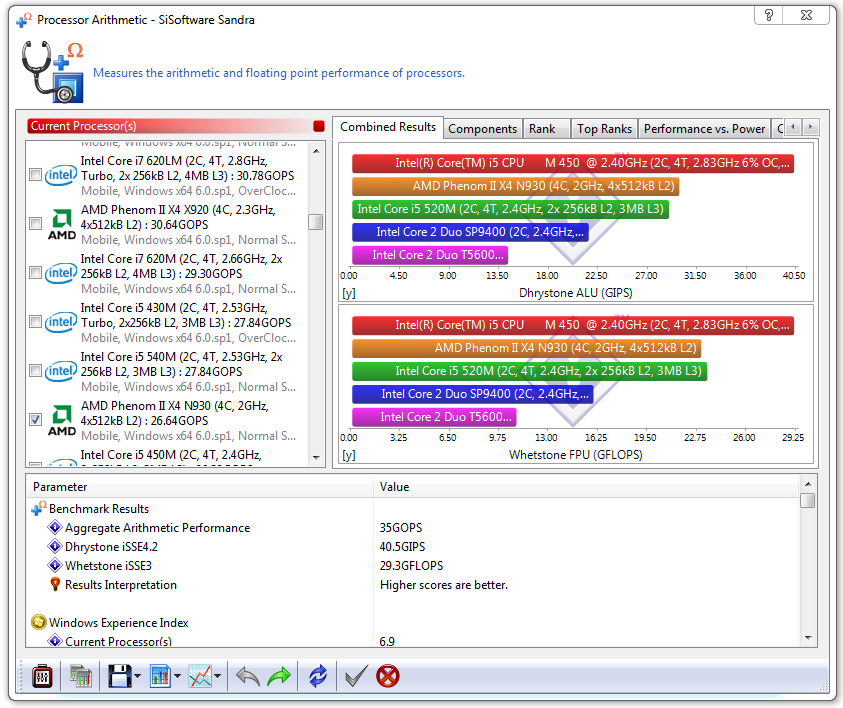Open the dropdown arrow beside save icon

pyautogui.click(x=138, y=676)
